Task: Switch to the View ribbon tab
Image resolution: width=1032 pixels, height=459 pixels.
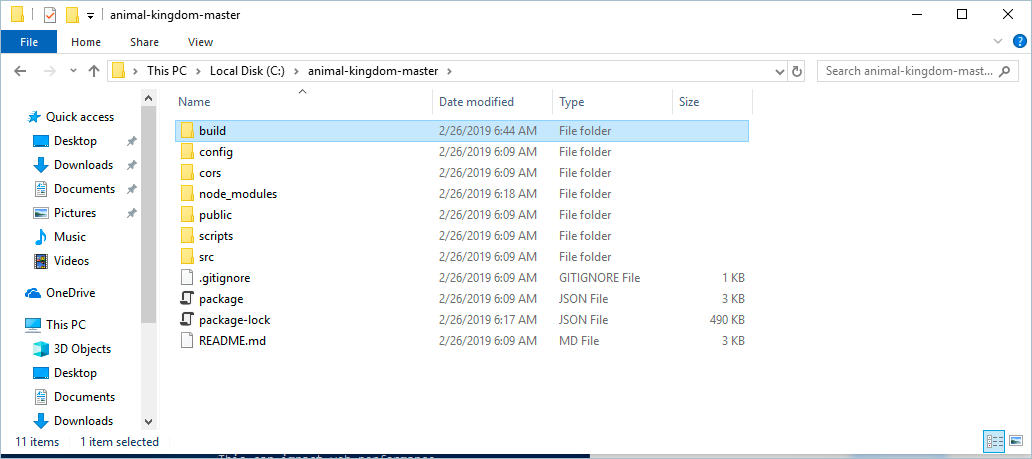Action: (x=200, y=42)
